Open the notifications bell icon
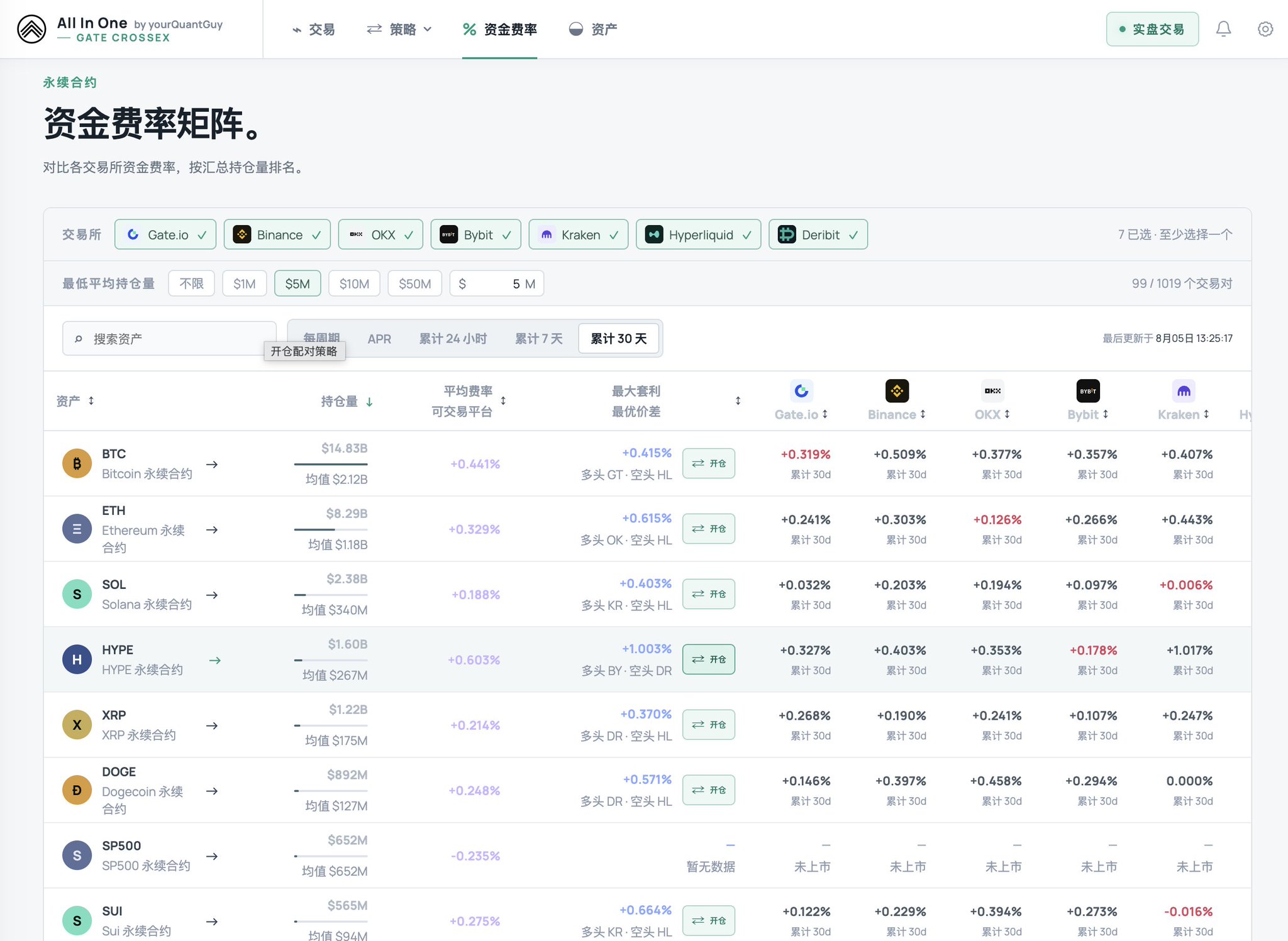 point(1223,29)
